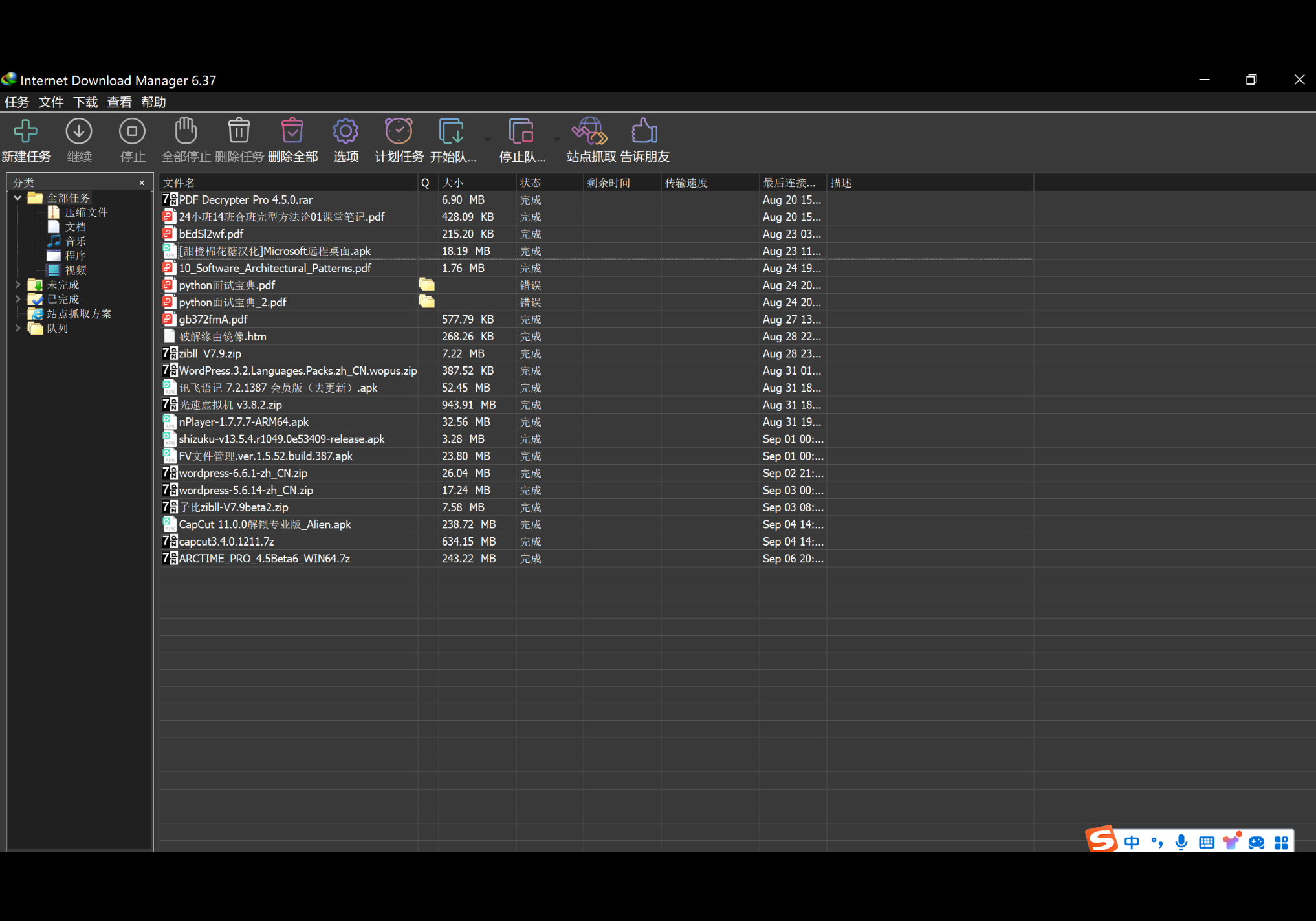Sort by the 文件名 column header
1316x921 pixels.
[x=289, y=183]
